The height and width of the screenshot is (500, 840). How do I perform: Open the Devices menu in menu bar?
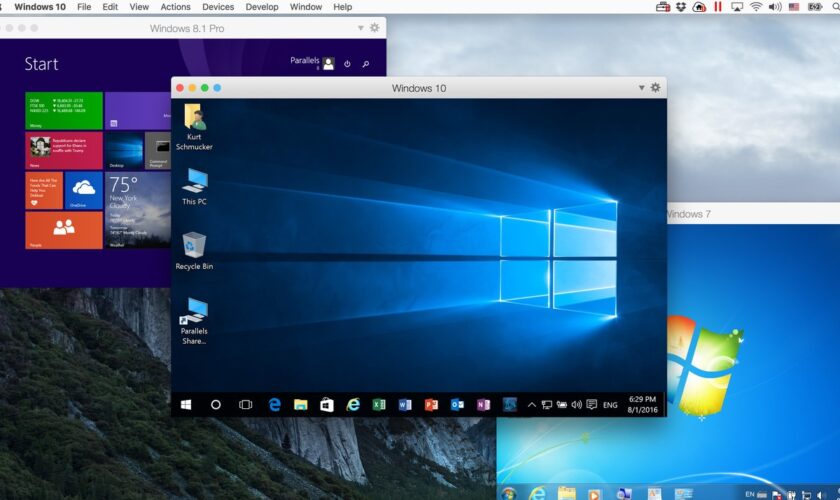[218, 7]
